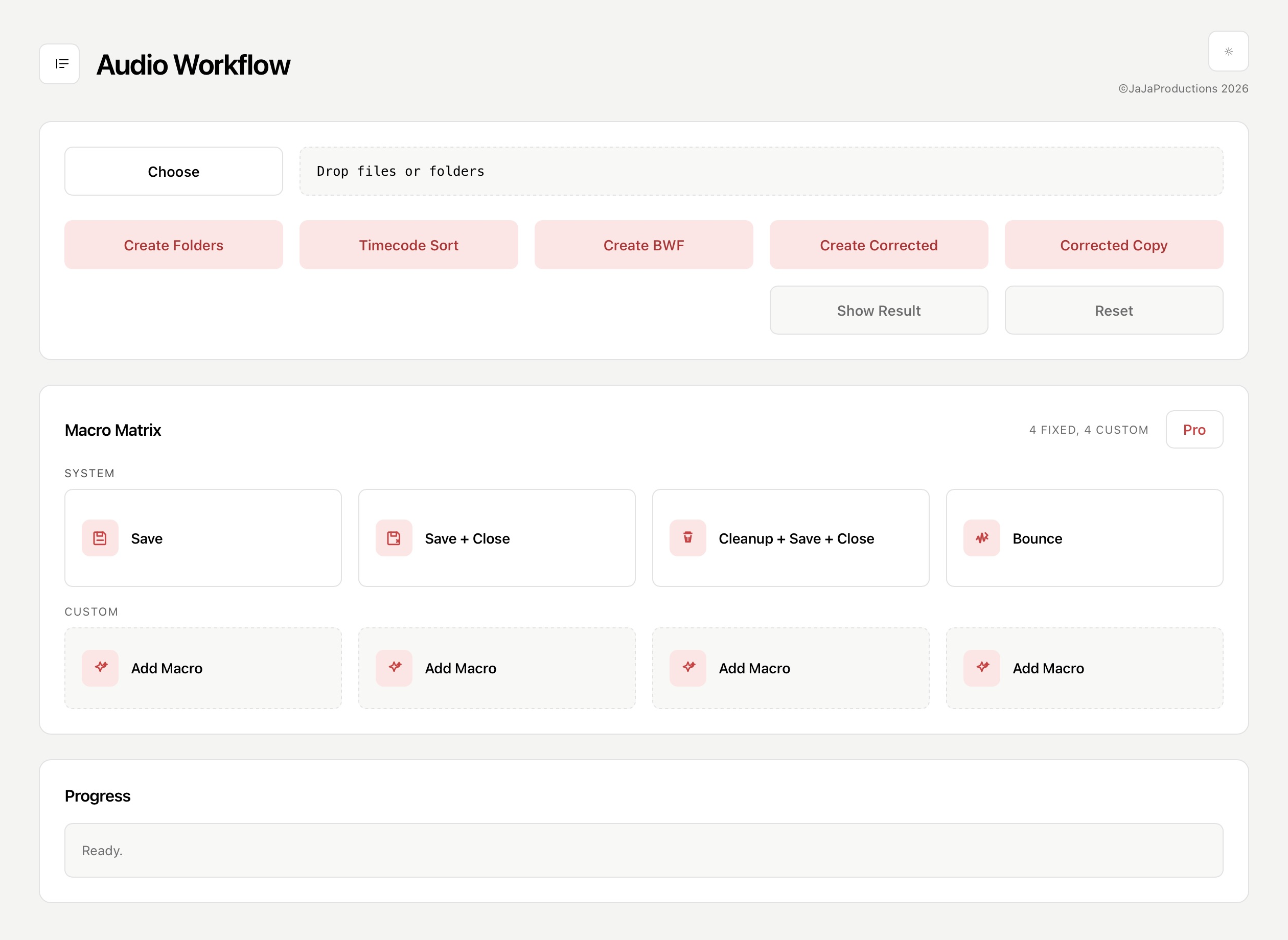Click the Audio Workflow title

click(x=193, y=64)
